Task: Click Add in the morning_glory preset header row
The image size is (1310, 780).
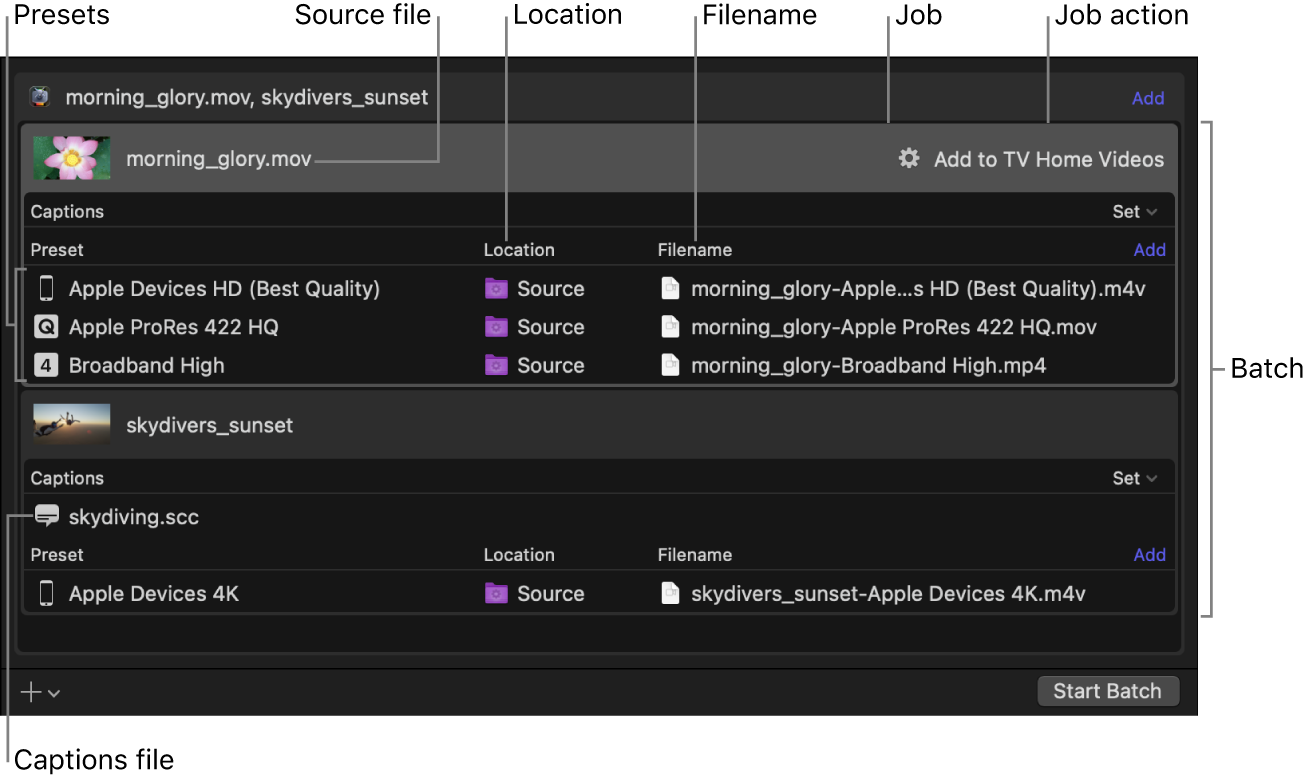Action: (1149, 250)
